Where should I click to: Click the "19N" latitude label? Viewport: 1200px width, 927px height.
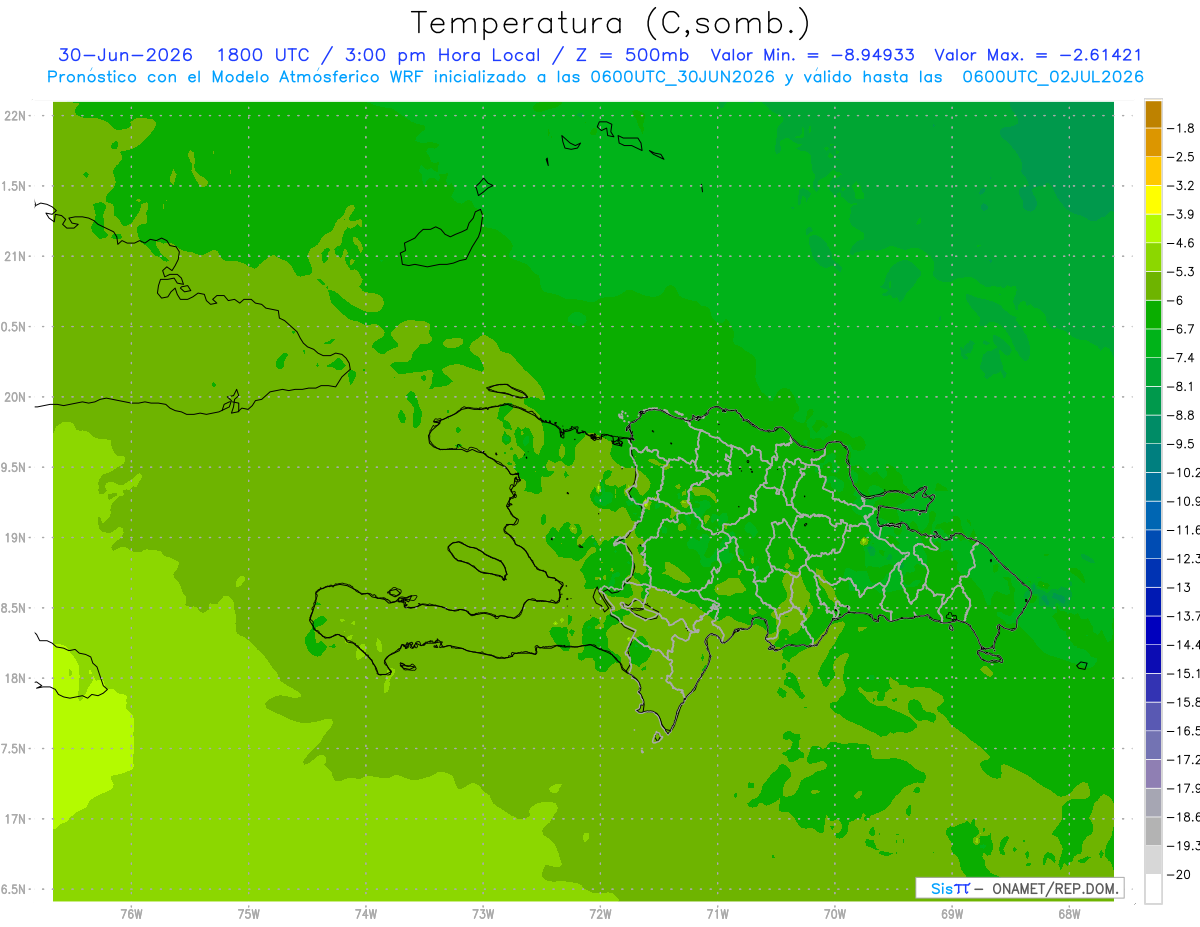[x=17, y=538]
